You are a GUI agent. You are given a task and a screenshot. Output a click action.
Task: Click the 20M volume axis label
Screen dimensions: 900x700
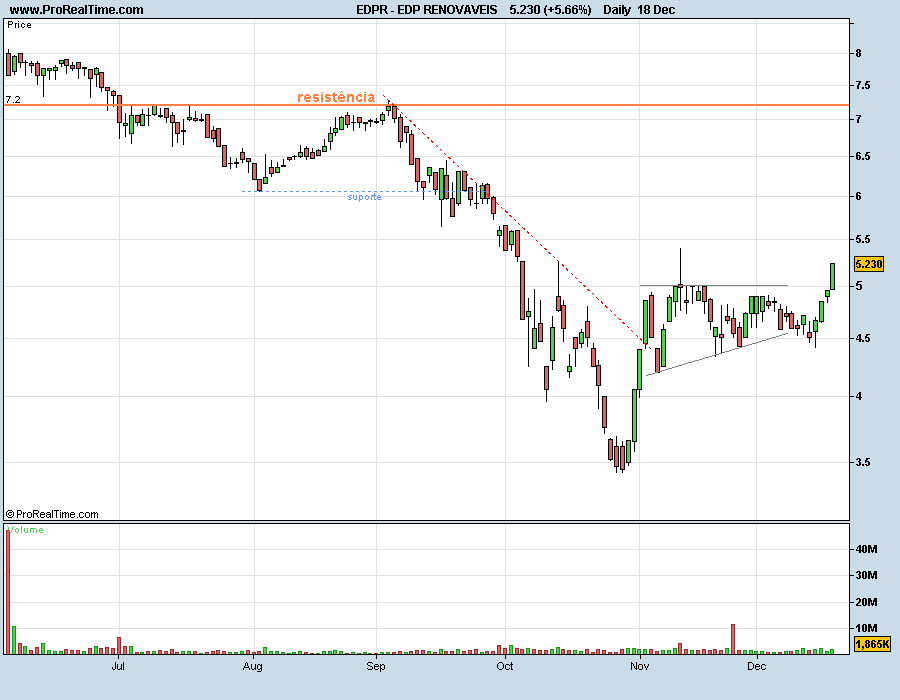pyautogui.click(x=866, y=602)
